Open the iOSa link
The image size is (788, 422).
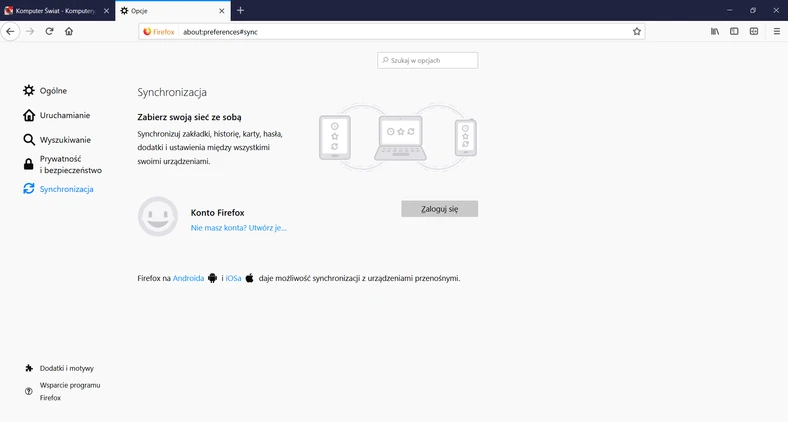233,278
